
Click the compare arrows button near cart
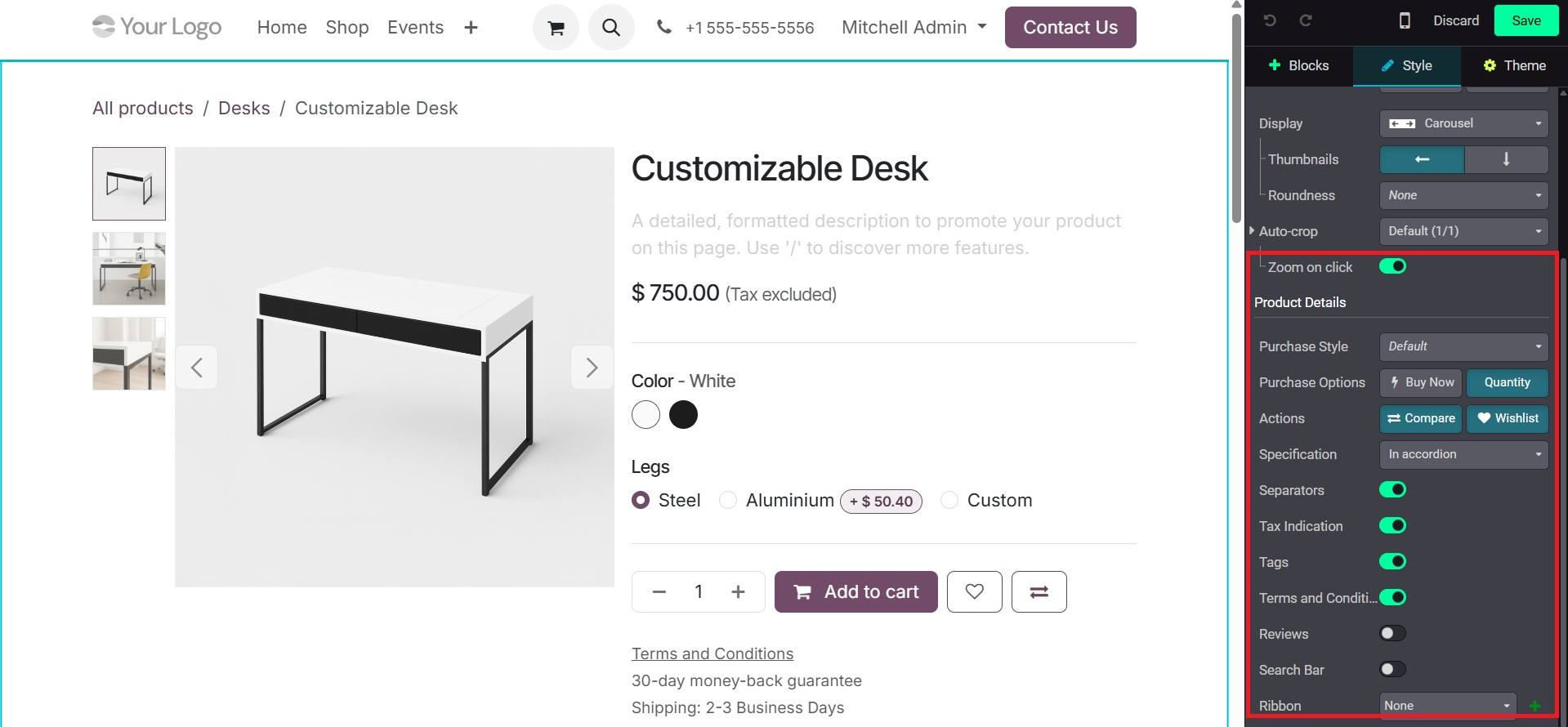point(1039,591)
